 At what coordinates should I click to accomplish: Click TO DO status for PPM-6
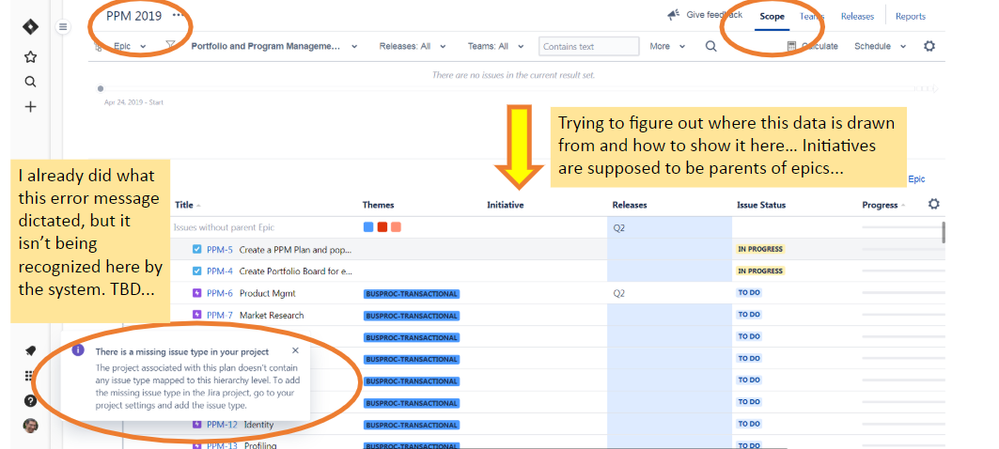coord(749,293)
